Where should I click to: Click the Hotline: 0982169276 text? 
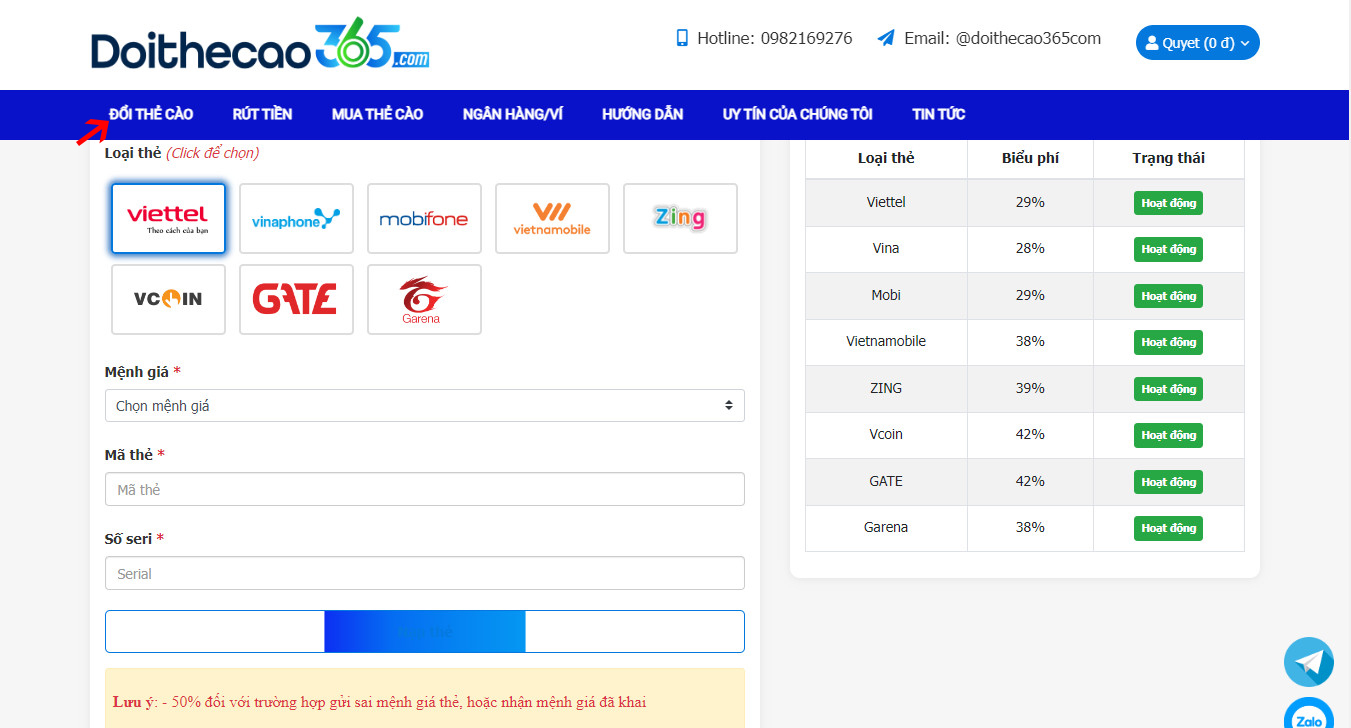click(774, 38)
